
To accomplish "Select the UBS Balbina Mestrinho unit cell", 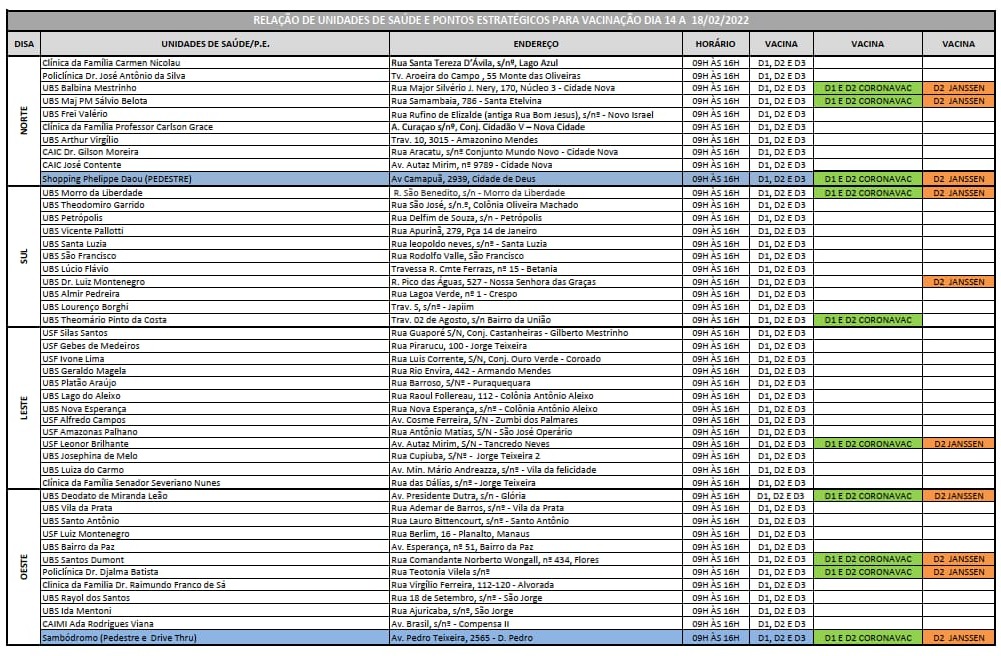I will pyautogui.click(x=213, y=88).
